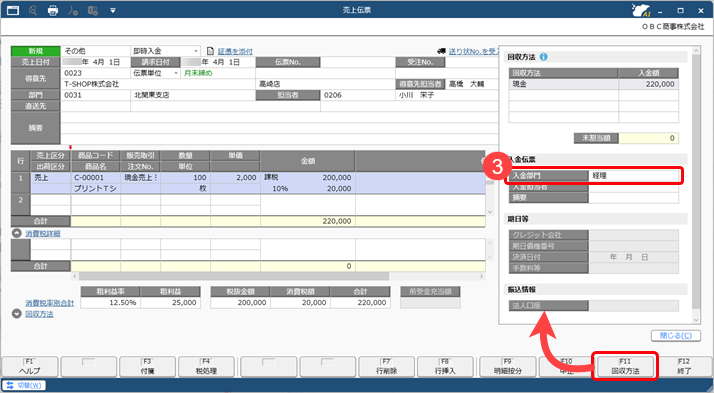Image resolution: width=714 pixels, height=393 pixels.
Task: Expand the 回収方法 section chevron at bottom
Action: tap(17, 314)
